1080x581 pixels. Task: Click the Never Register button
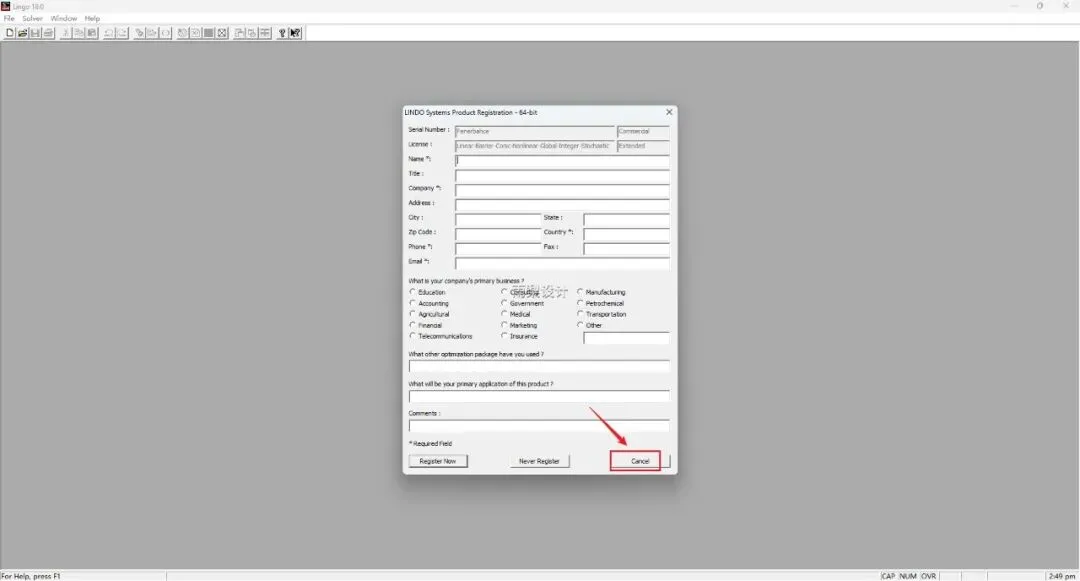pyautogui.click(x=539, y=461)
